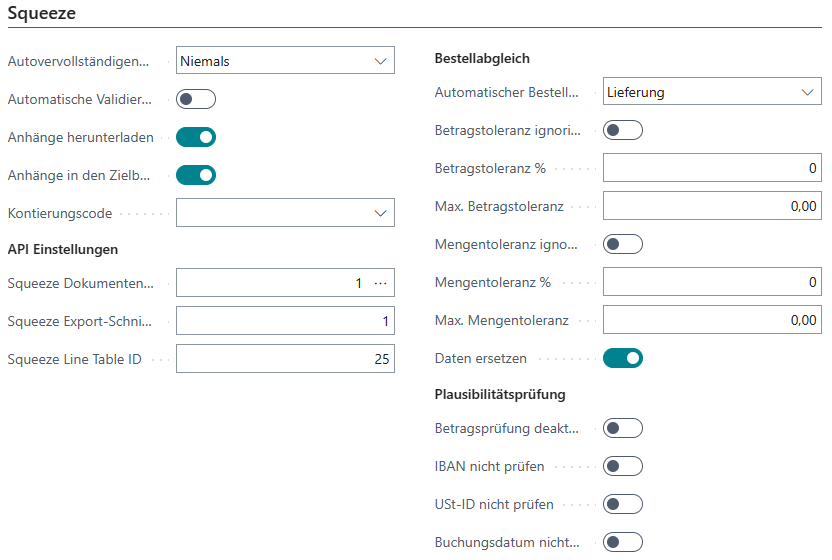
Task: Open the Automatischer Bestellabgleich dropdown showing Lieferung
Action: [x=712, y=92]
